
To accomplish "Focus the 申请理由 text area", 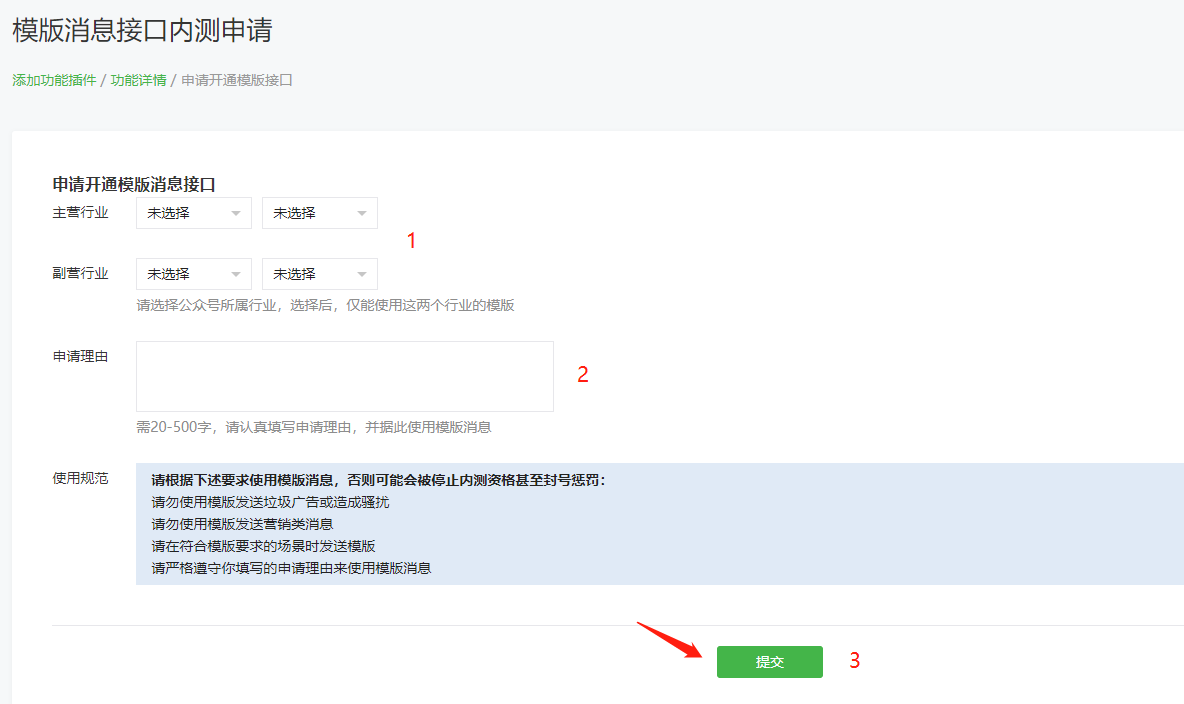I will (344, 376).
